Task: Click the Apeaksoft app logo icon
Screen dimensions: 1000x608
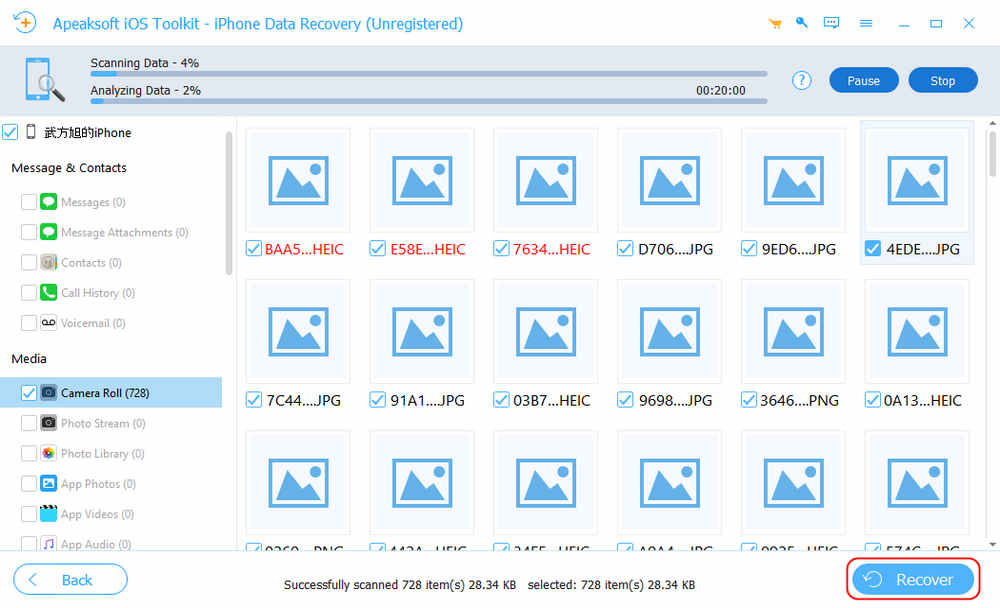Action: click(24, 23)
